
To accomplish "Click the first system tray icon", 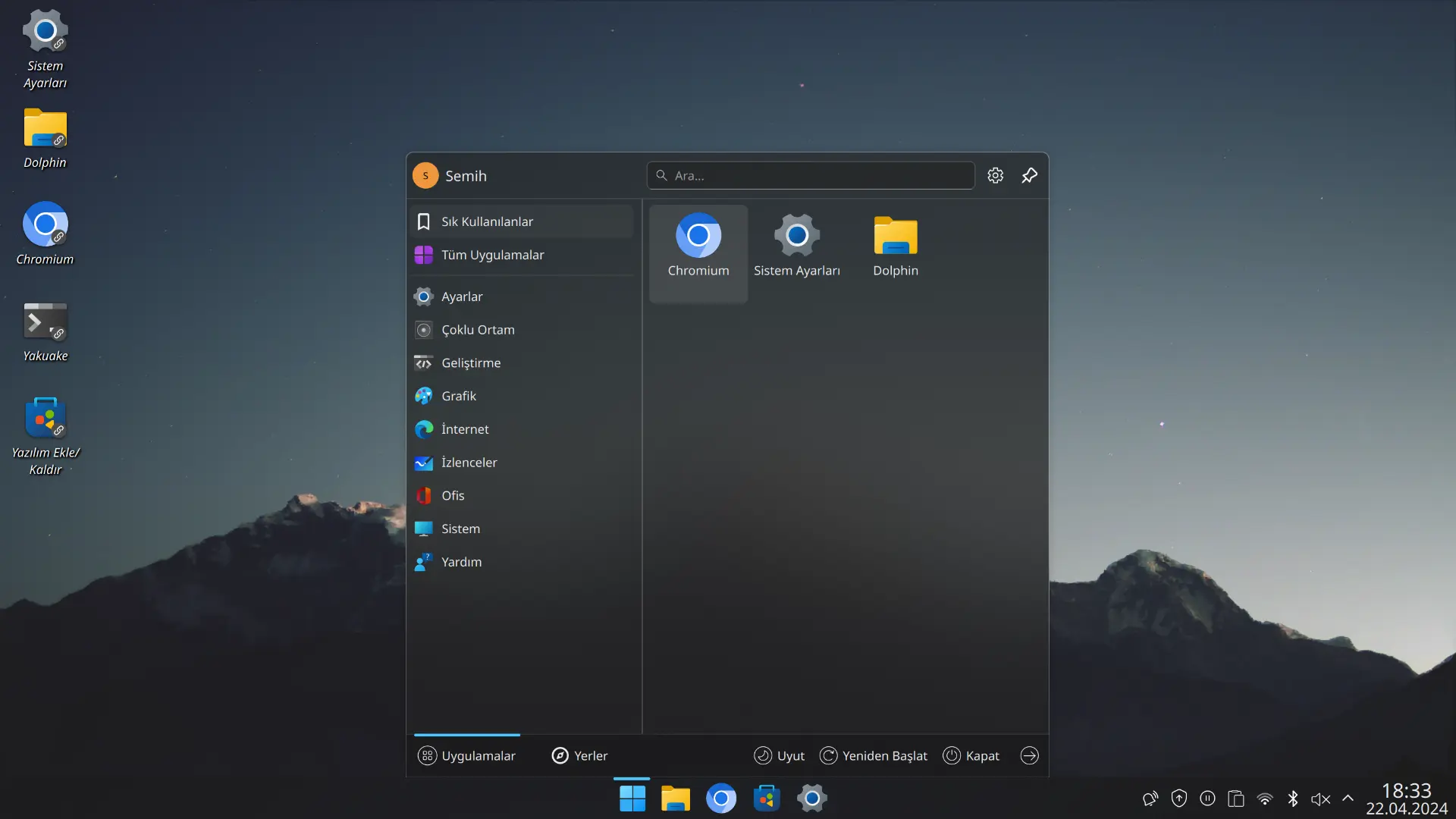I will (x=1150, y=799).
